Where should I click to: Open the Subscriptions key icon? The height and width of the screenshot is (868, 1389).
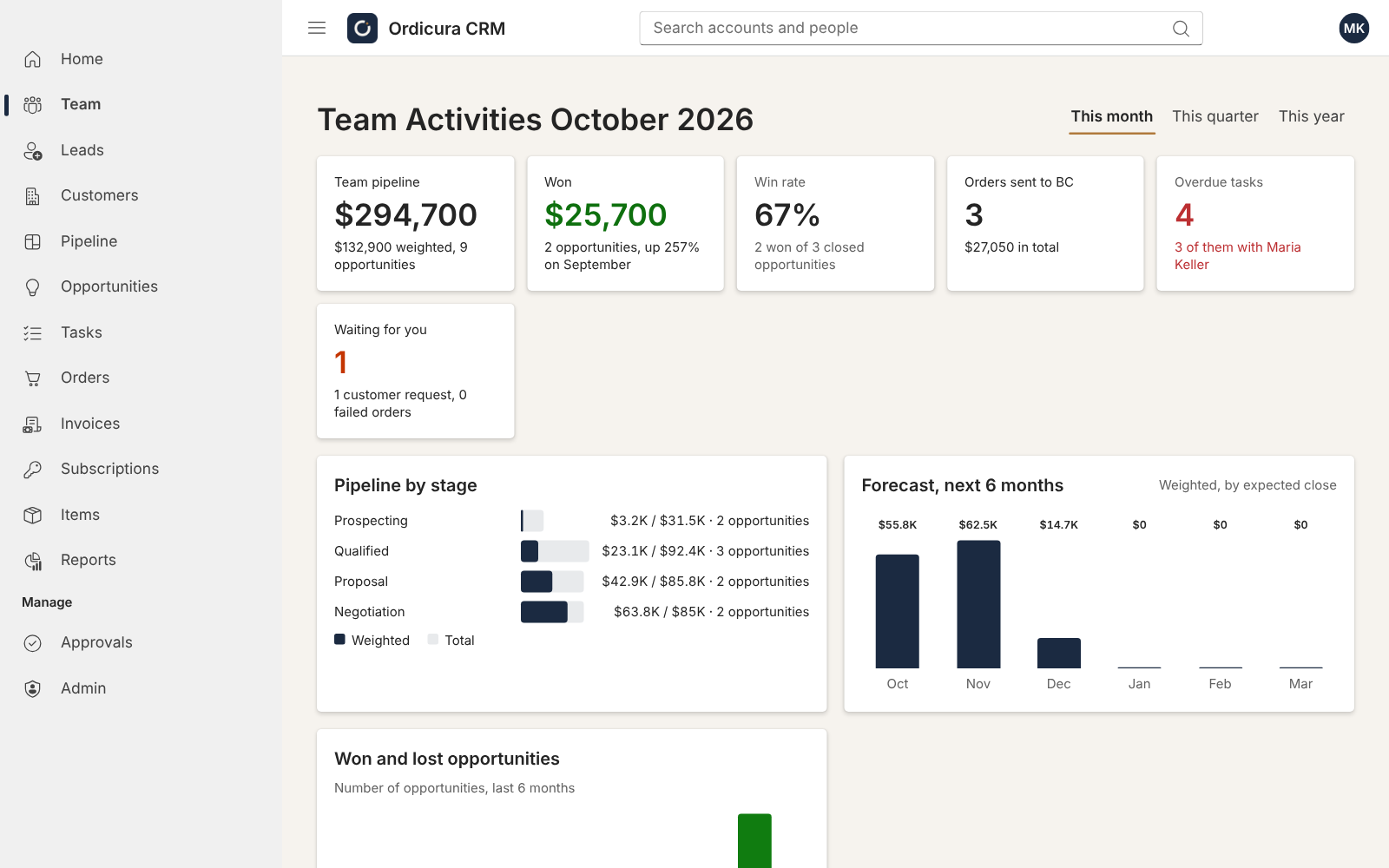[33, 469]
